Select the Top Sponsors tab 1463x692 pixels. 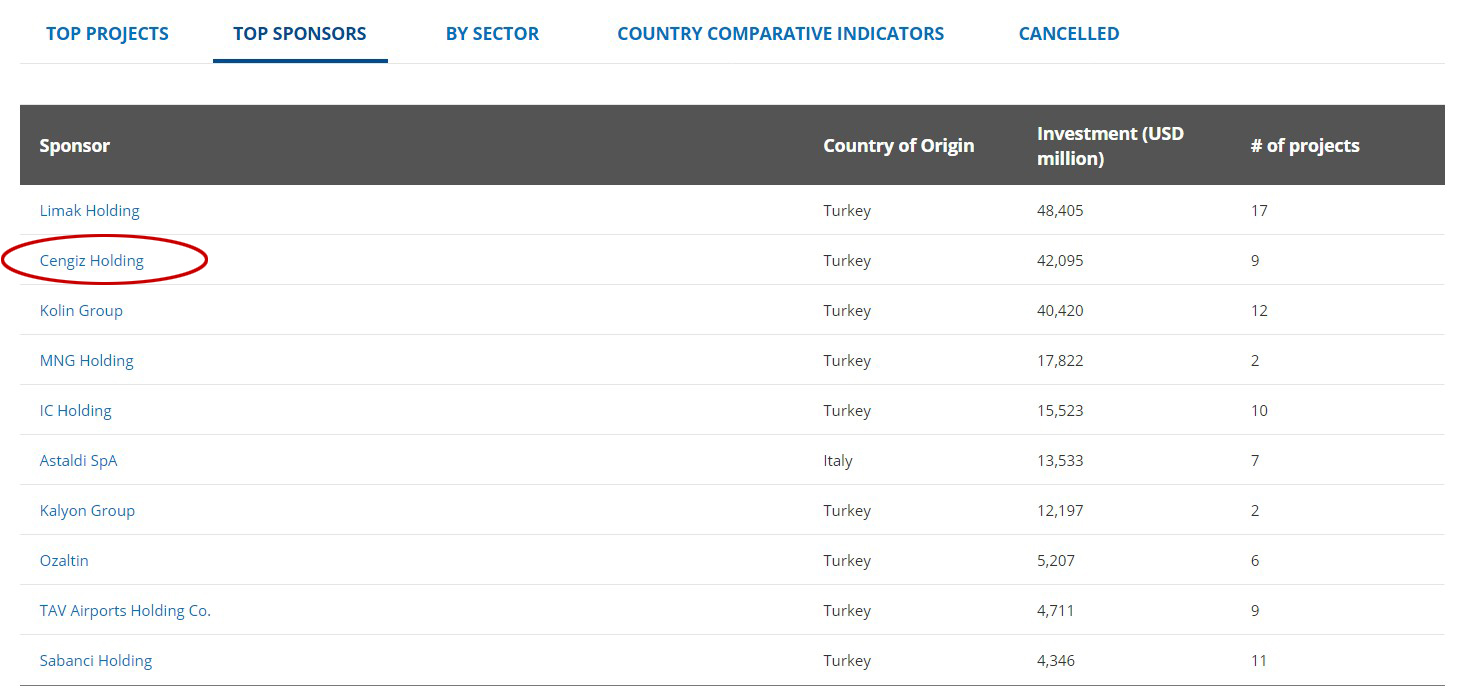pos(299,34)
